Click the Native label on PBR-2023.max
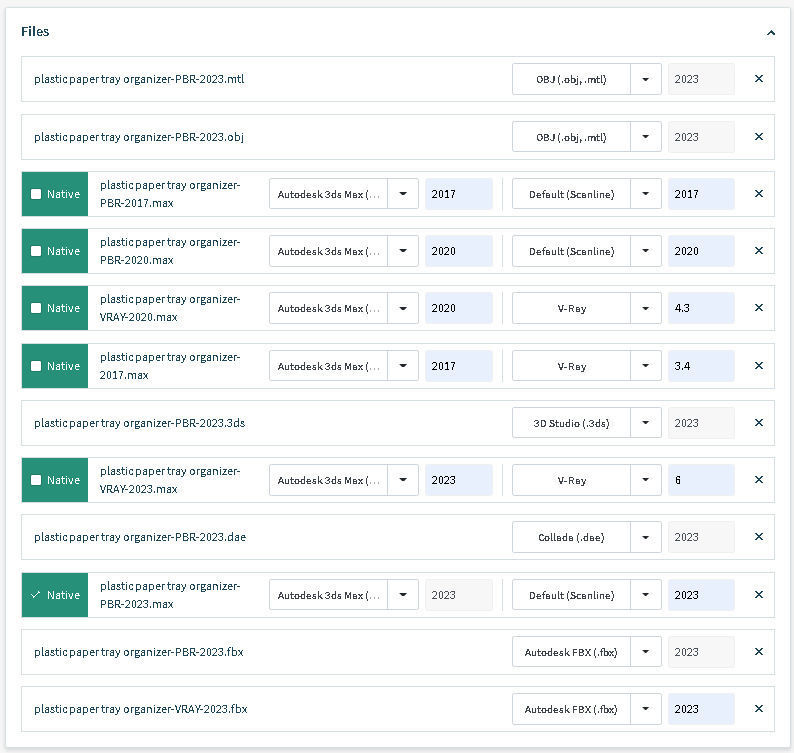The width and height of the screenshot is (794, 753). [x=63, y=595]
